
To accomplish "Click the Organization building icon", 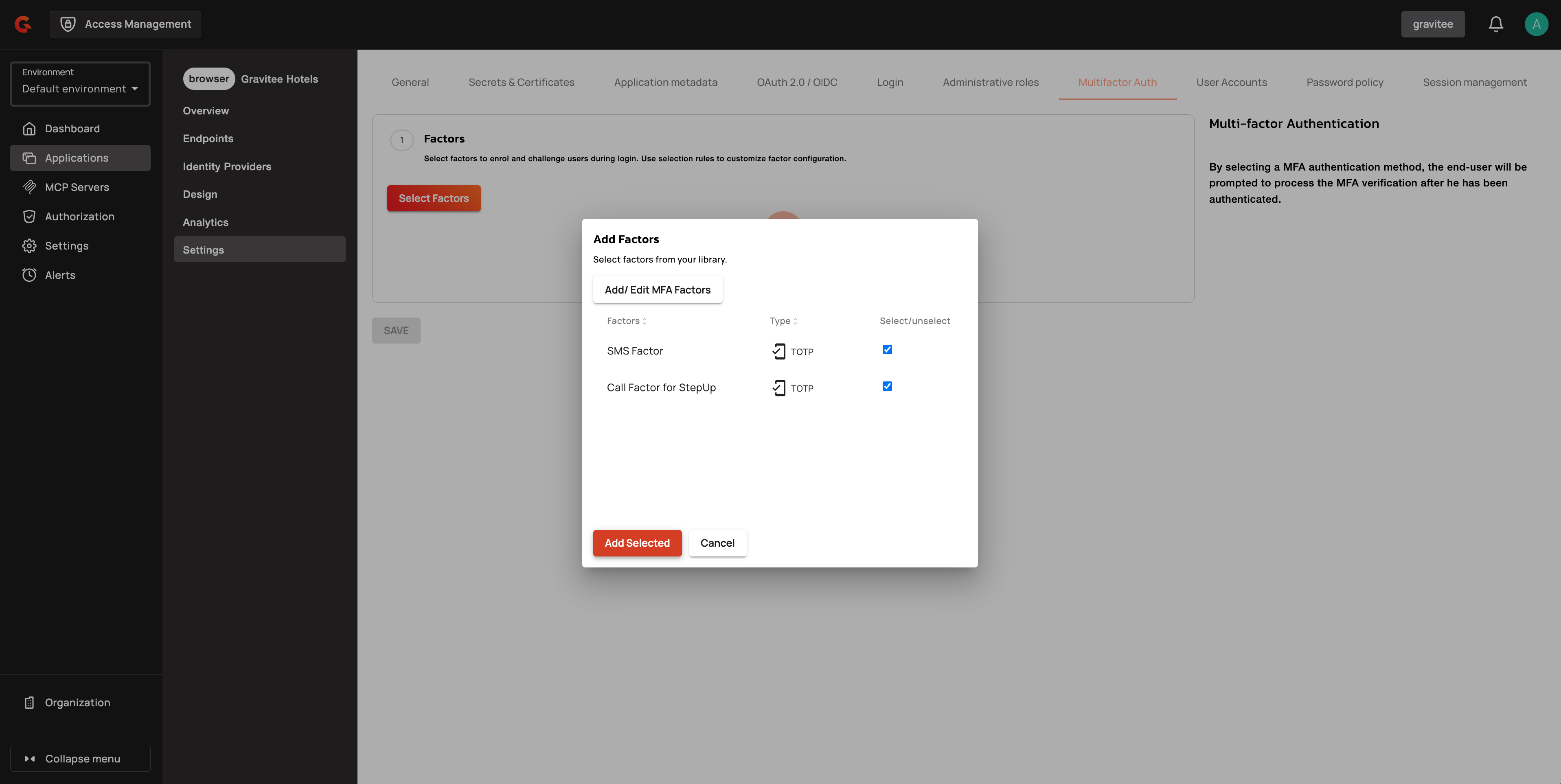I will coord(29,702).
